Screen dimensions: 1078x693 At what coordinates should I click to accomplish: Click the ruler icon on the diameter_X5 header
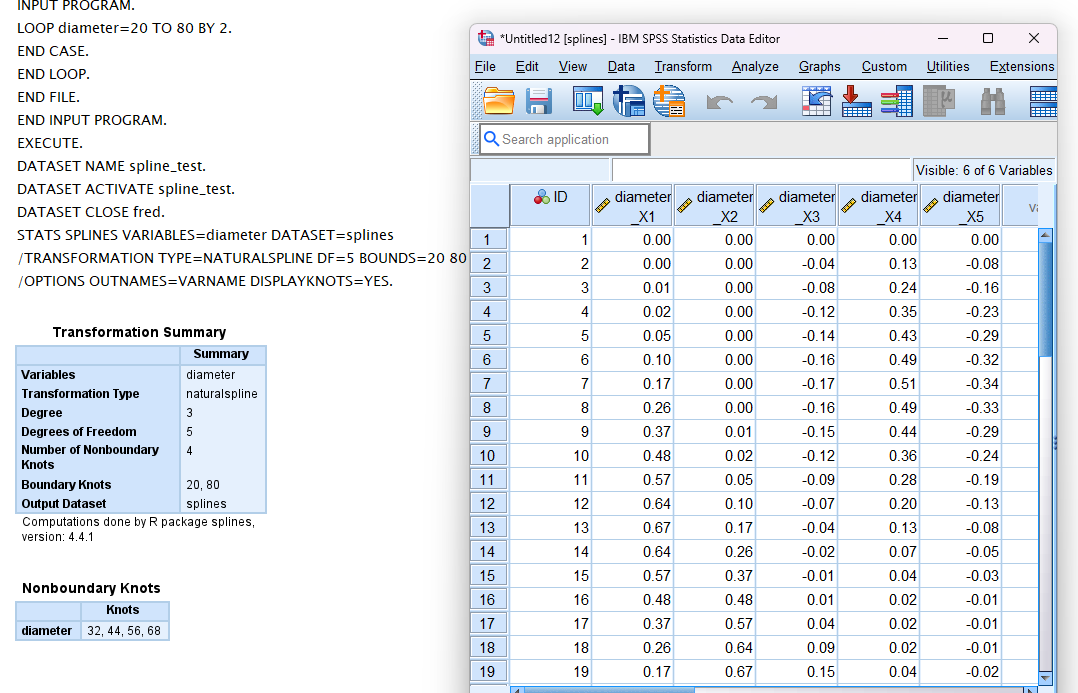930,205
